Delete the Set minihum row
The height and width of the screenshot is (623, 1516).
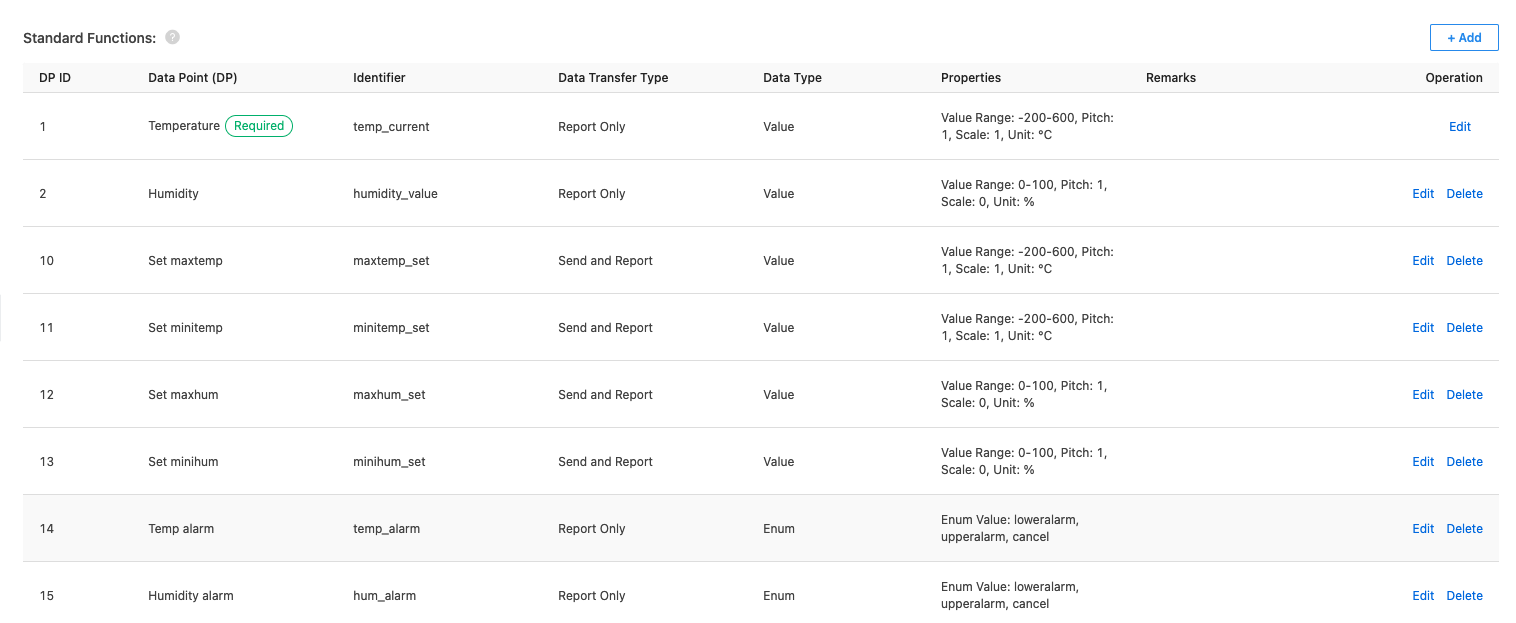pos(1464,462)
